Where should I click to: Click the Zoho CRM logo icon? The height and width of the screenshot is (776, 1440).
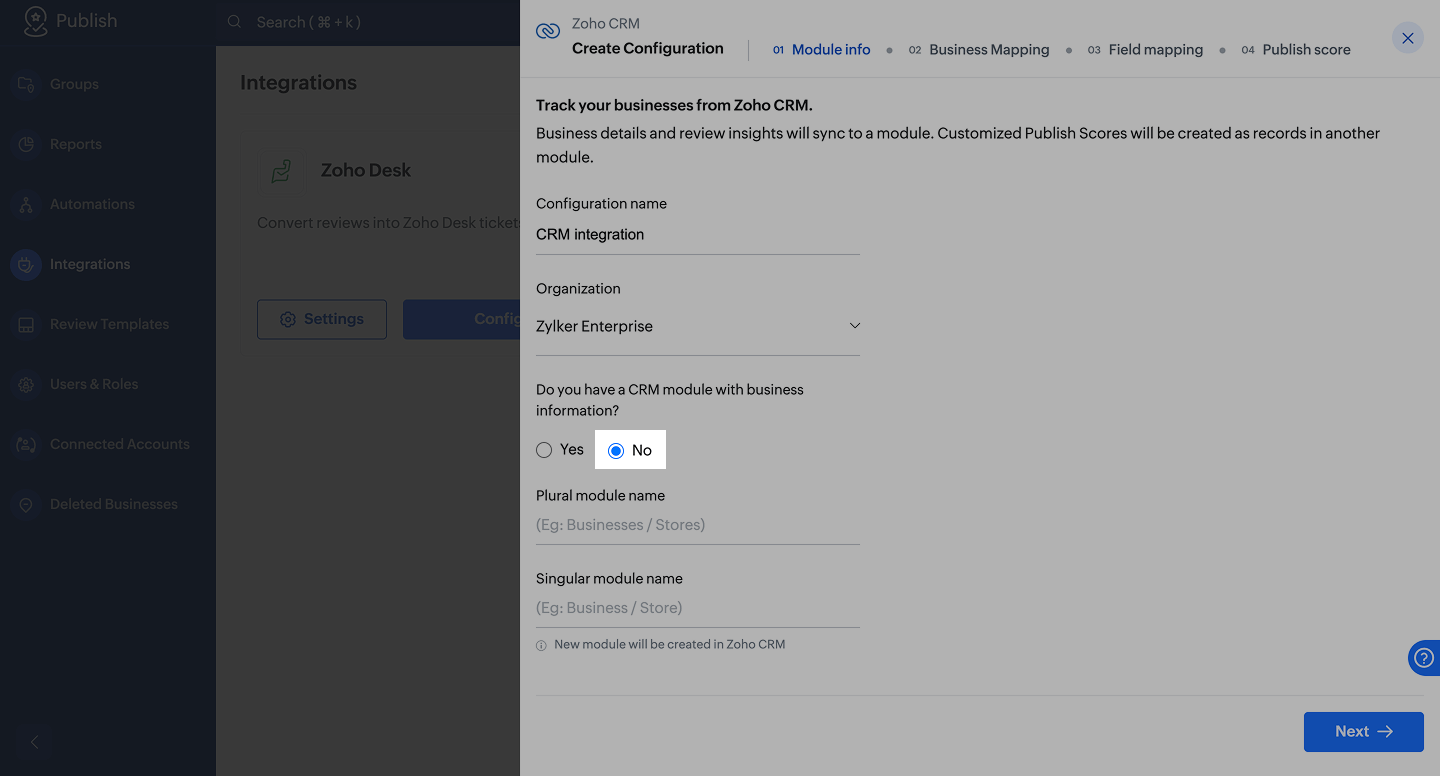click(x=548, y=31)
